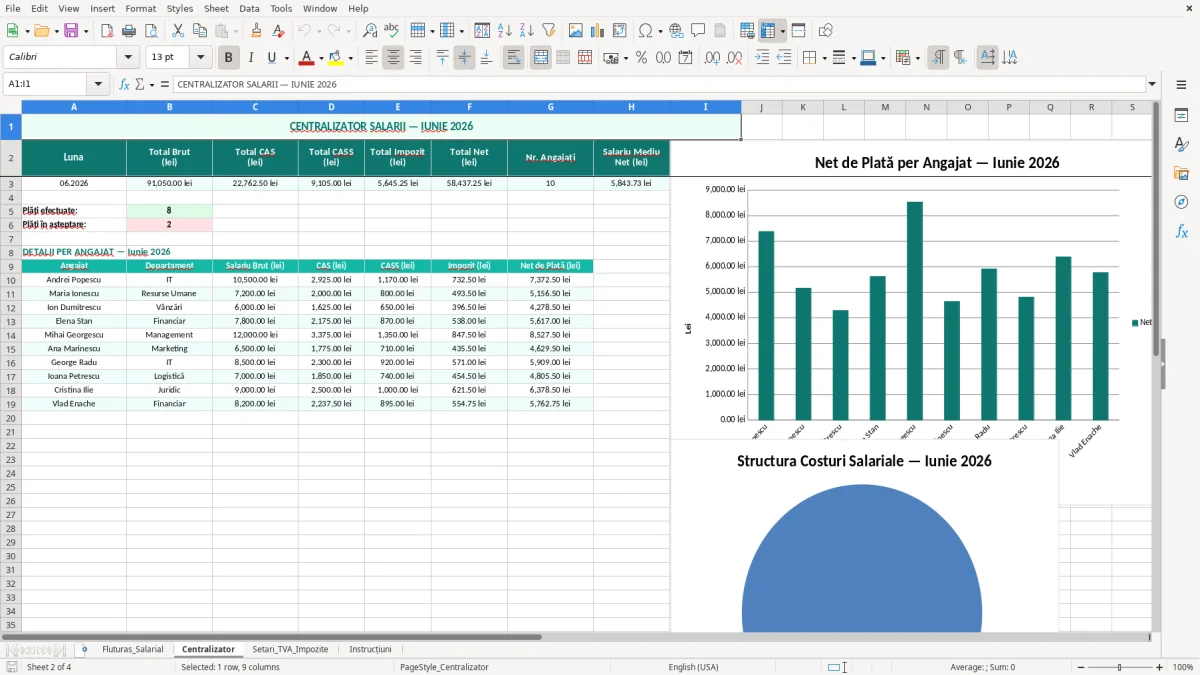Open sidebar Properties panel icon

click(1181, 115)
